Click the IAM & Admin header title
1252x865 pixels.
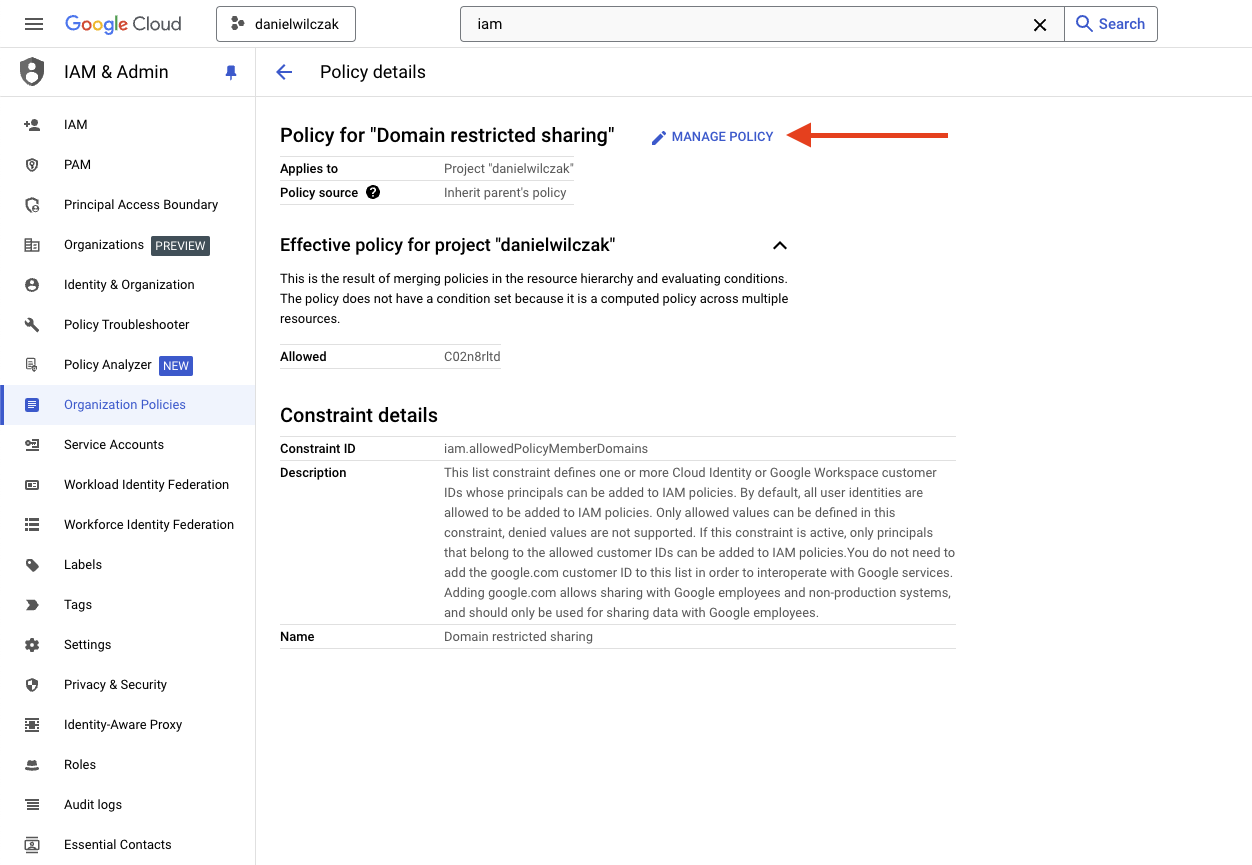coord(116,72)
